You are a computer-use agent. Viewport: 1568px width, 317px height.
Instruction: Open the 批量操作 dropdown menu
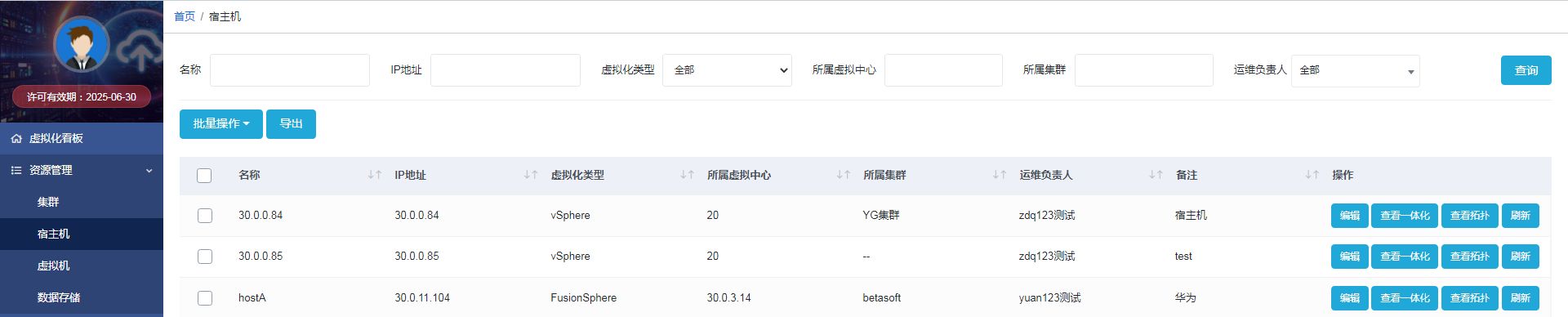221,124
